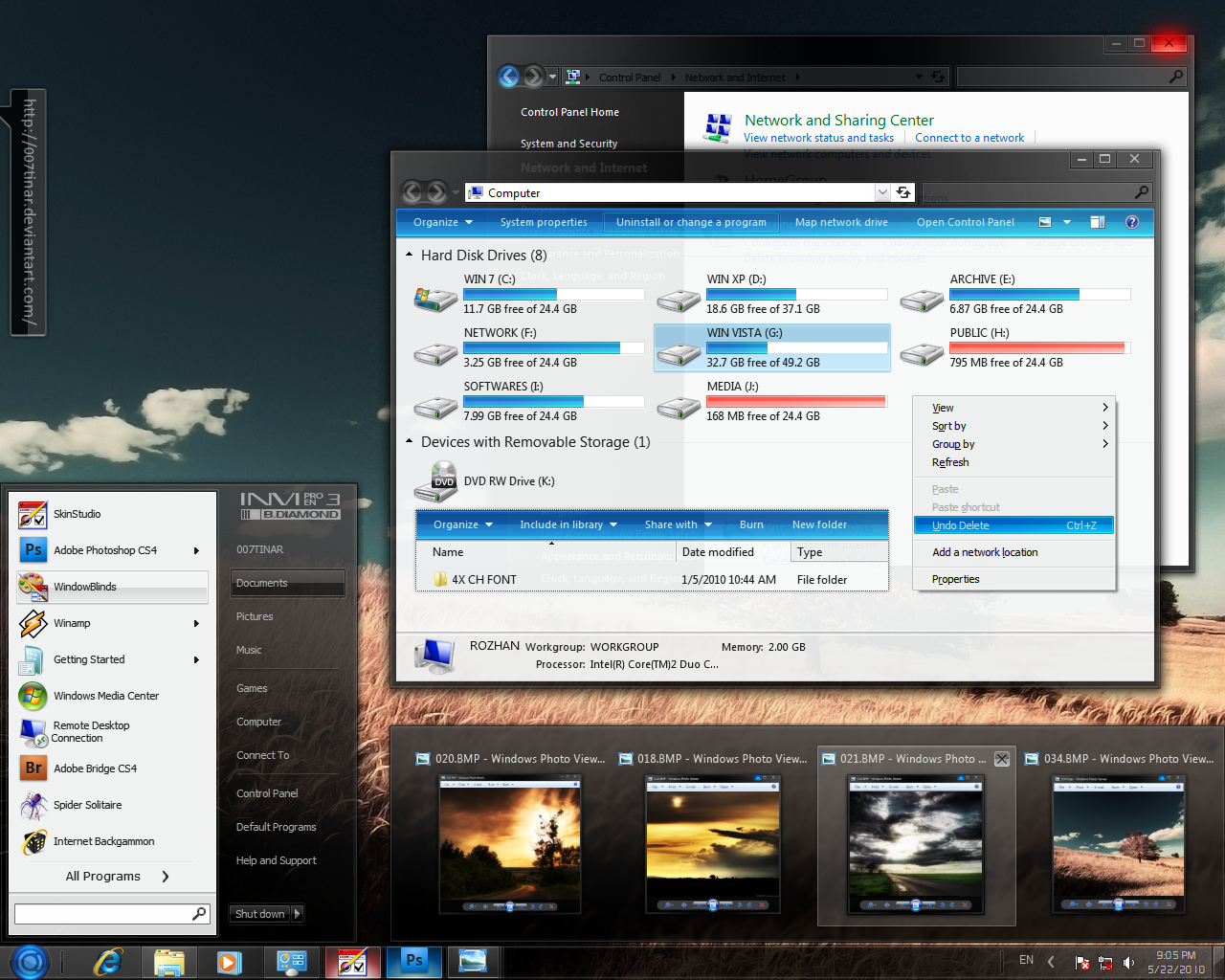1225x980 pixels.
Task: Select the DVD RW Drive (K:) icon
Action: (435, 481)
